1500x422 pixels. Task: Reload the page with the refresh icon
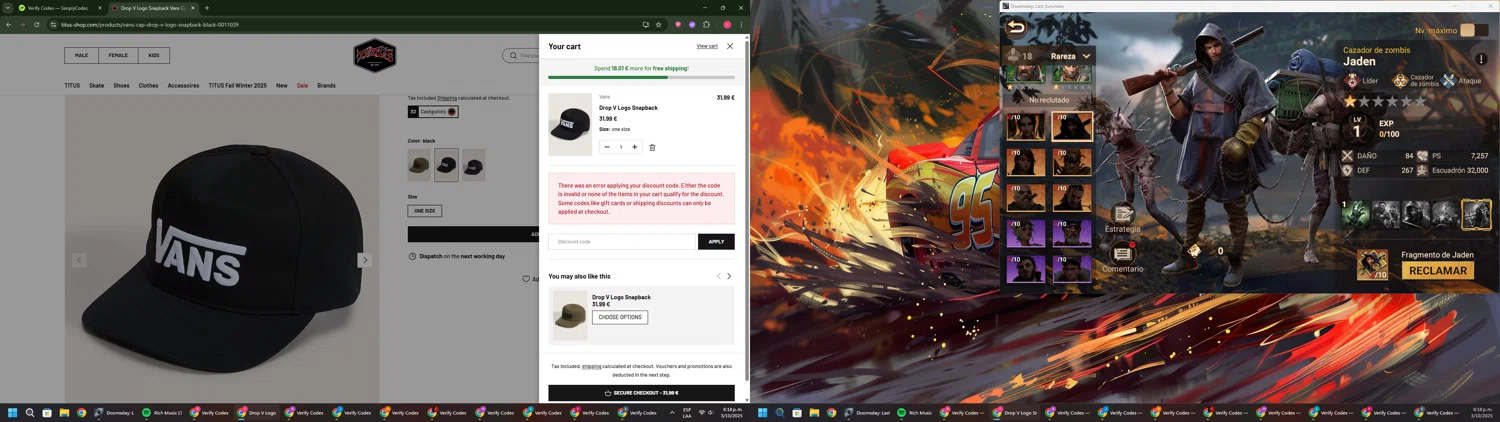37,24
